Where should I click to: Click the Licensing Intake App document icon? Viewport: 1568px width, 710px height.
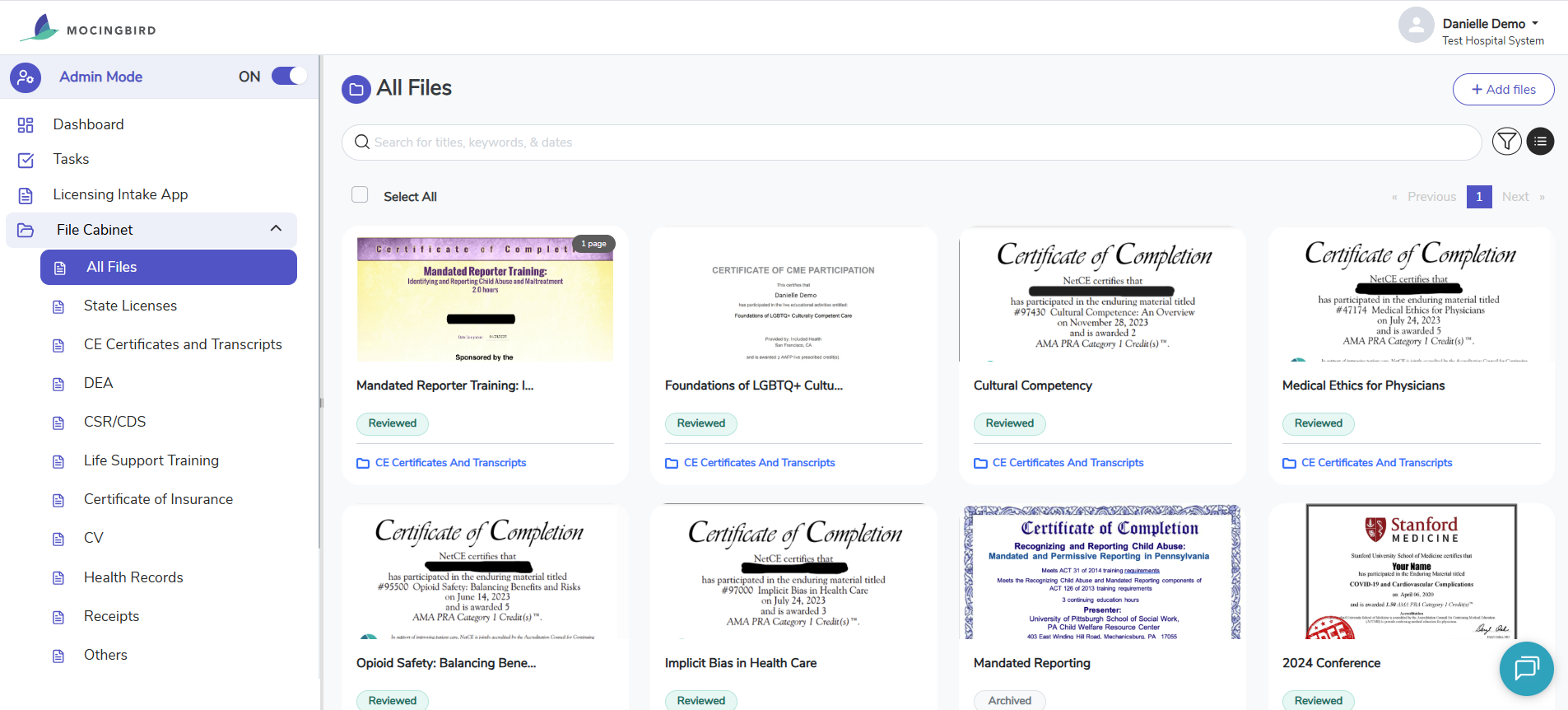pos(26,195)
